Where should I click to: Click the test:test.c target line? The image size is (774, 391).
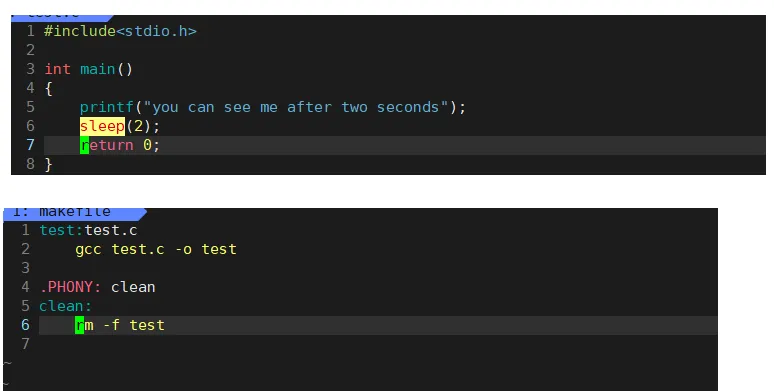tap(88, 231)
